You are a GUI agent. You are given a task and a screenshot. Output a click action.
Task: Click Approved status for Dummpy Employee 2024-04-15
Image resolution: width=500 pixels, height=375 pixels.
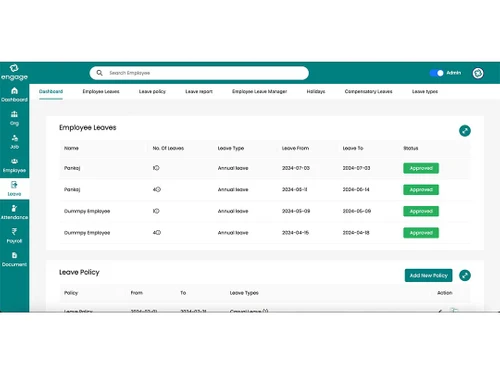pos(421,233)
